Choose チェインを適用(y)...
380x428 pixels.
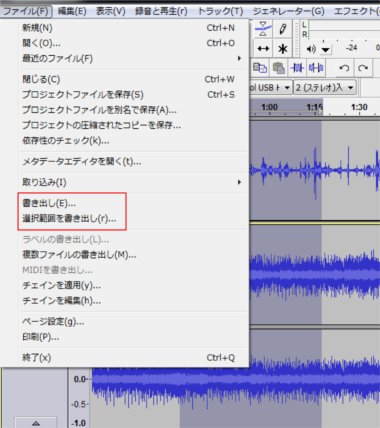coord(133,285)
